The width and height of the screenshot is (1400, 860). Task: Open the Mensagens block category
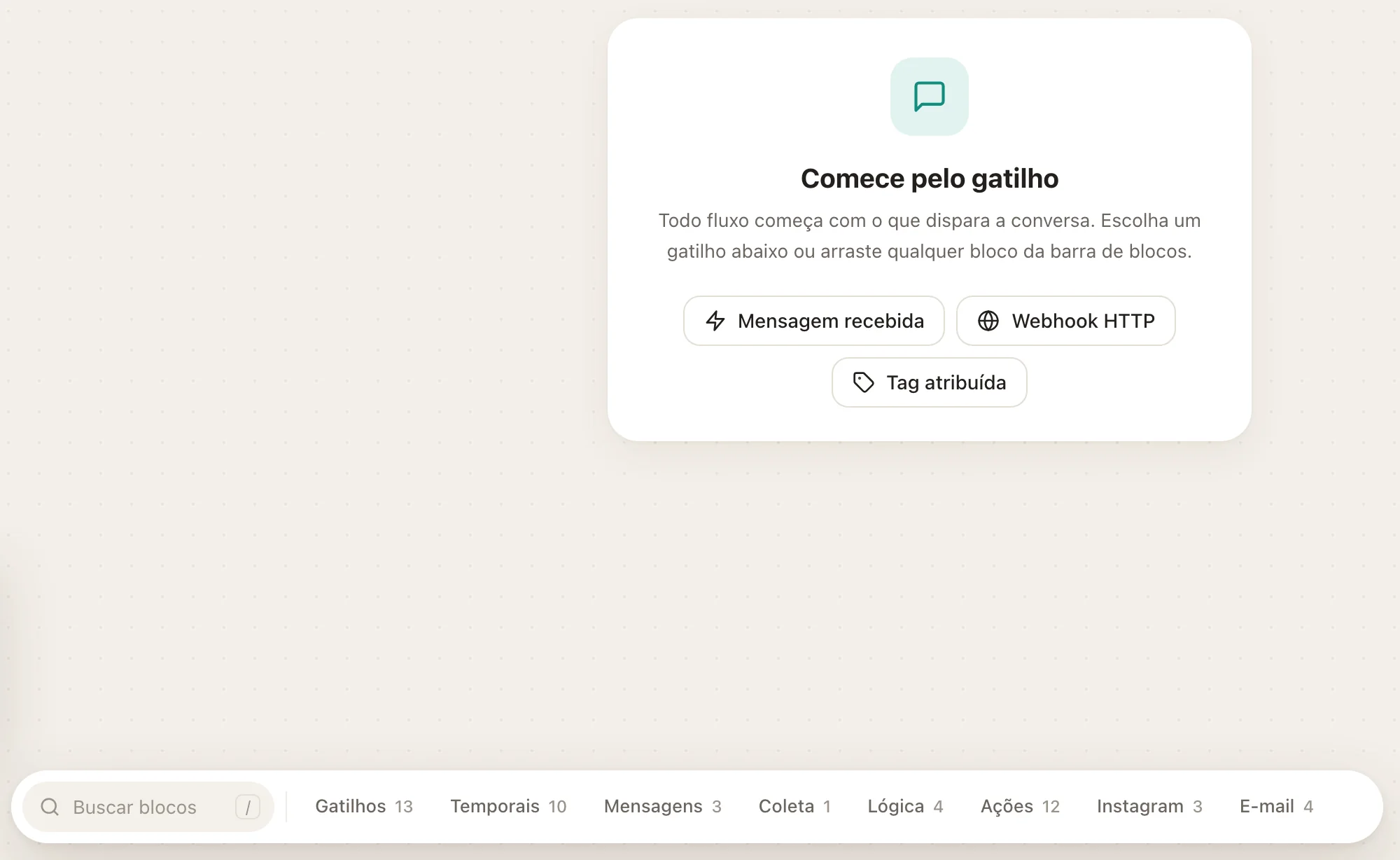click(662, 807)
